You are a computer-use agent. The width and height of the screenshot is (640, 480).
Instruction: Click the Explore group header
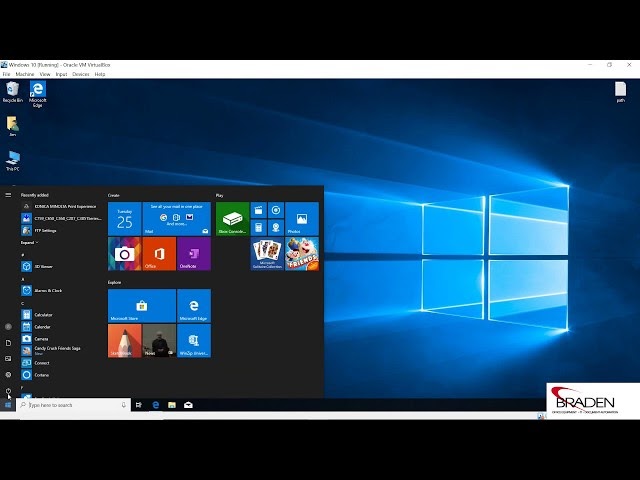pos(115,282)
